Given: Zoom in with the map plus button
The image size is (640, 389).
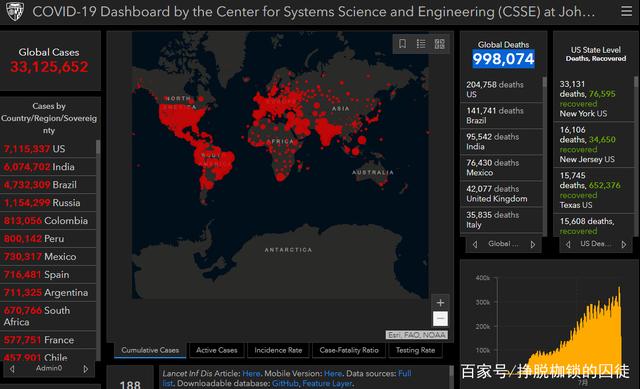Looking at the screenshot, I should click(x=440, y=302).
